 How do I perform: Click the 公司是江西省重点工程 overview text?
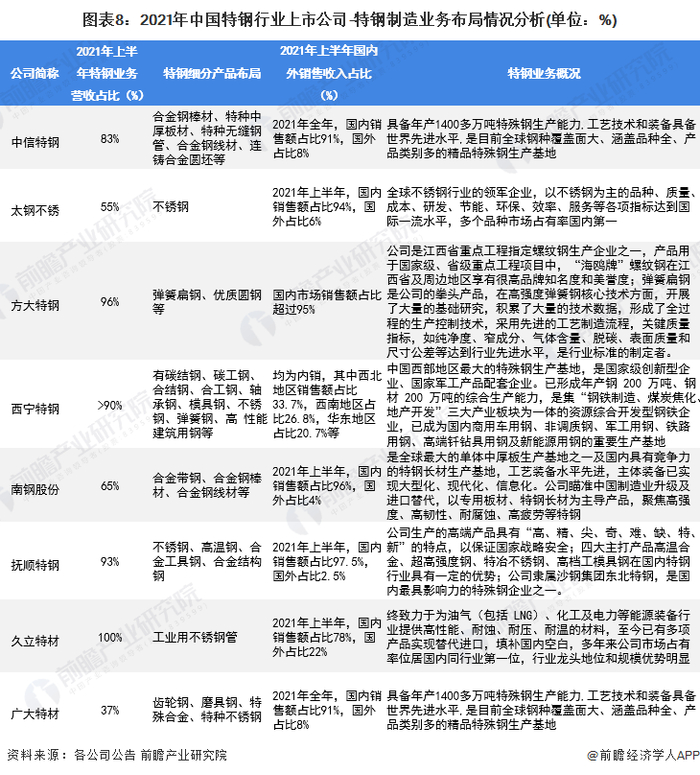(x=538, y=301)
